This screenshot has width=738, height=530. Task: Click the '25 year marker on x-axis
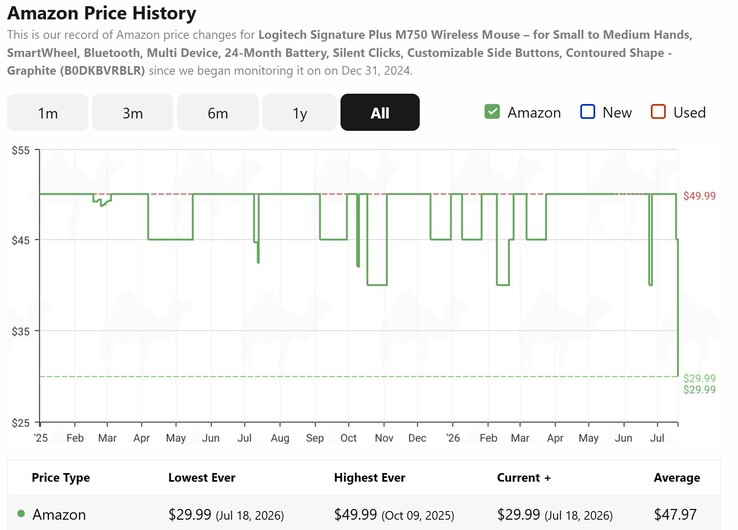(40, 438)
